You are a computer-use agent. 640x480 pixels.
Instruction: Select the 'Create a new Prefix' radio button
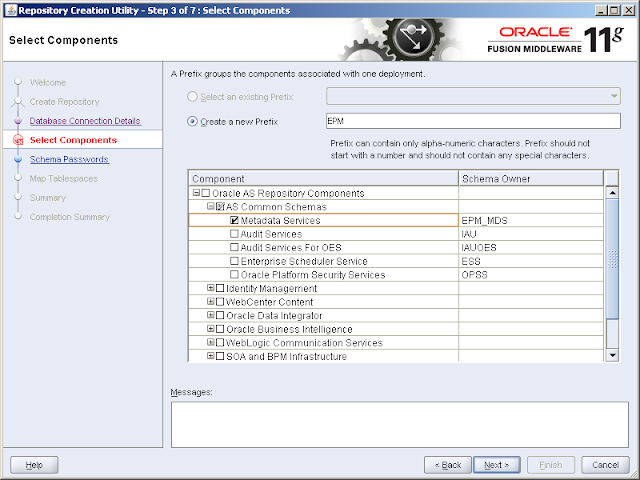(x=192, y=121)
